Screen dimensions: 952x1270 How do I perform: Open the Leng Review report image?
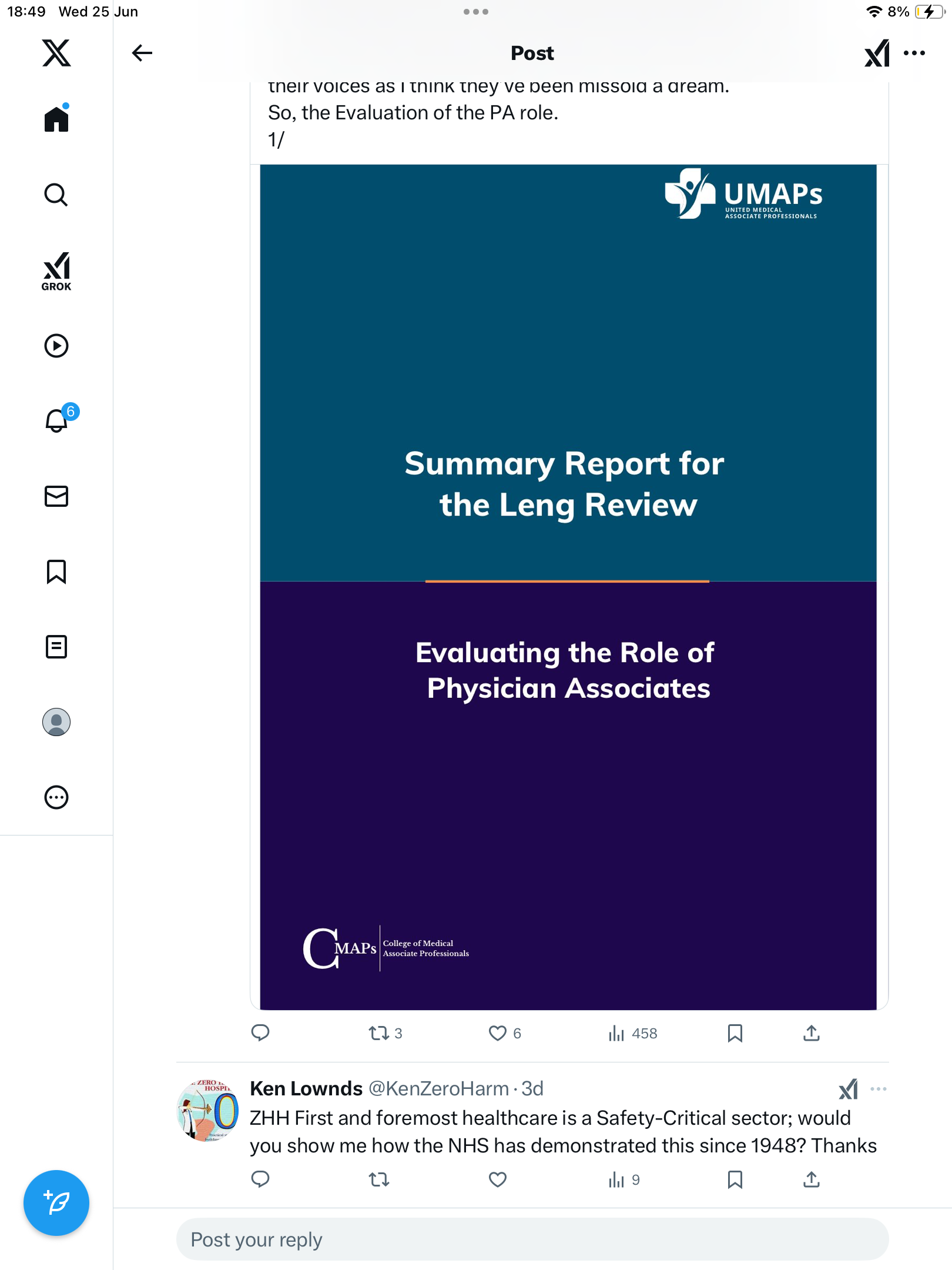568,587
